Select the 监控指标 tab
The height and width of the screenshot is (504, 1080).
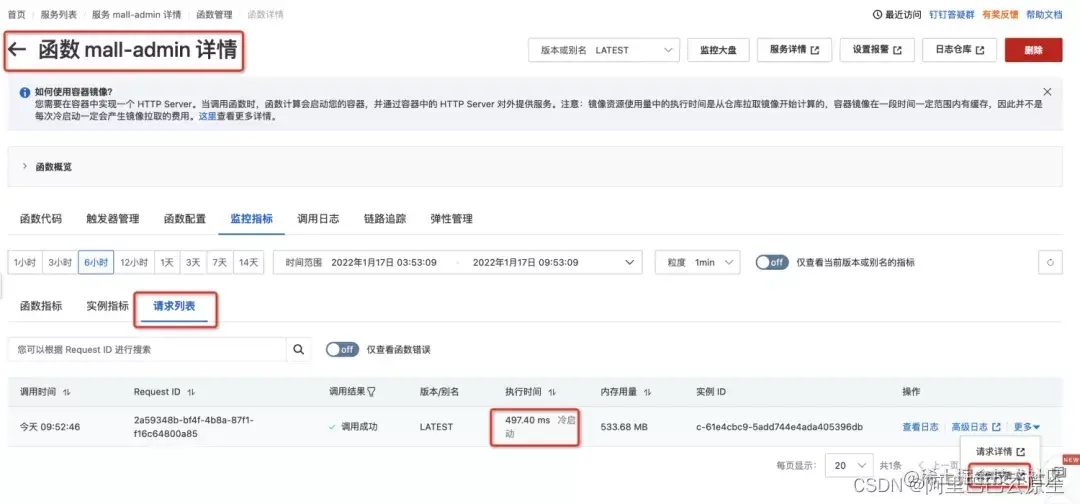click(251, 219)
